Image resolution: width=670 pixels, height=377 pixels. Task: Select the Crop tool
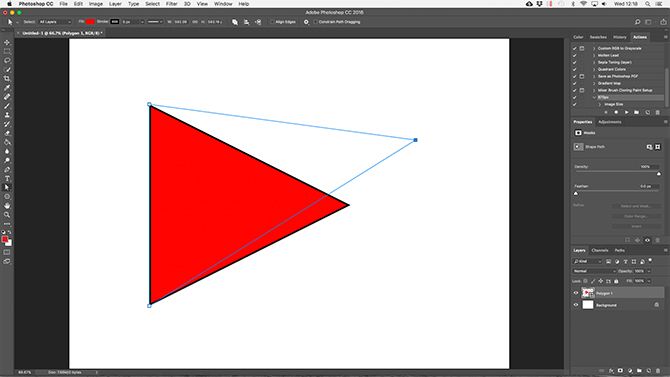(x=7, y=79)
